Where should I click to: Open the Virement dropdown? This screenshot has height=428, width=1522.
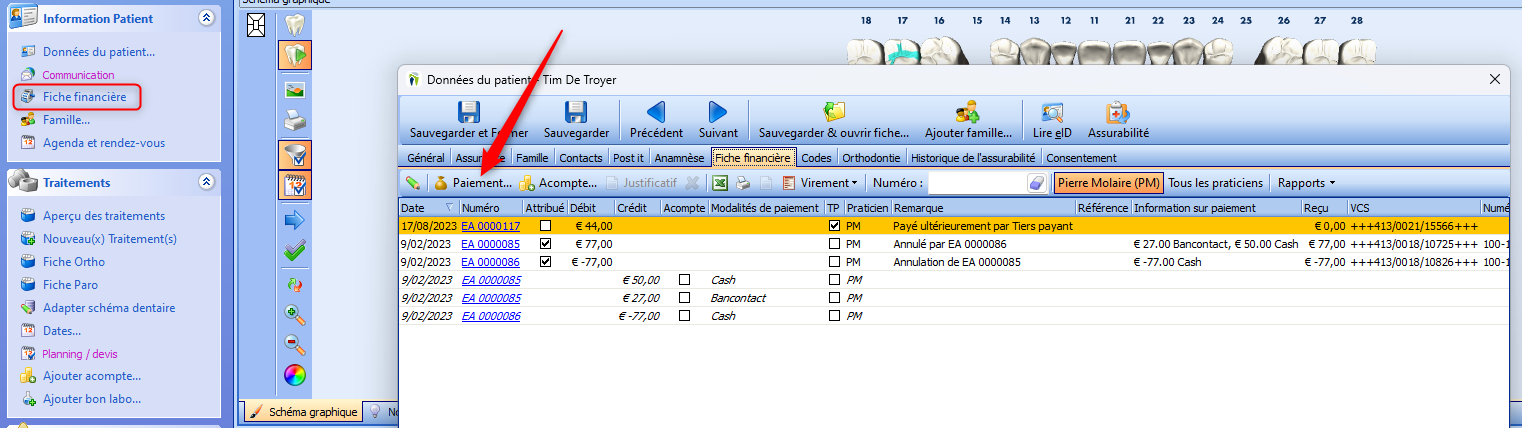pyautogui.click(x=827, y=183)
